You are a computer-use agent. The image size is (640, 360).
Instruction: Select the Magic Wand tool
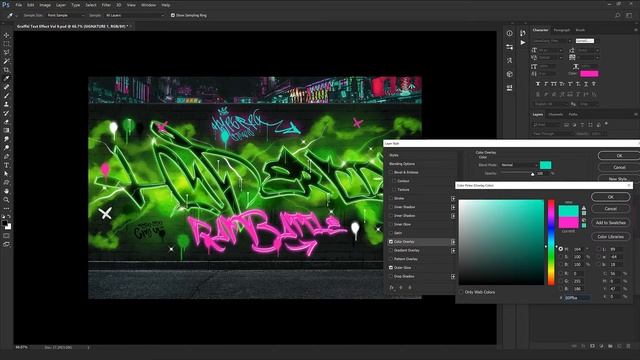tap(7, 61)
